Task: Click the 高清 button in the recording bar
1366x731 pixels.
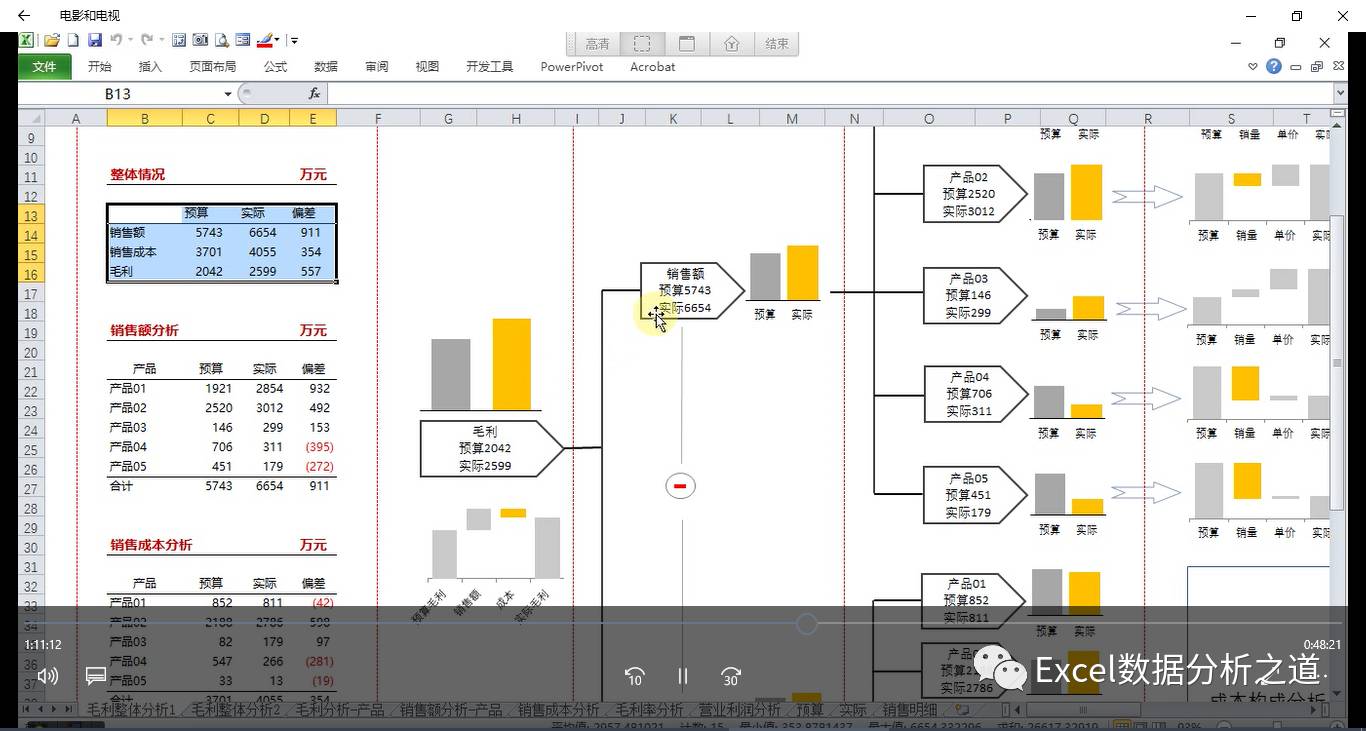Action: click(598, 44)
